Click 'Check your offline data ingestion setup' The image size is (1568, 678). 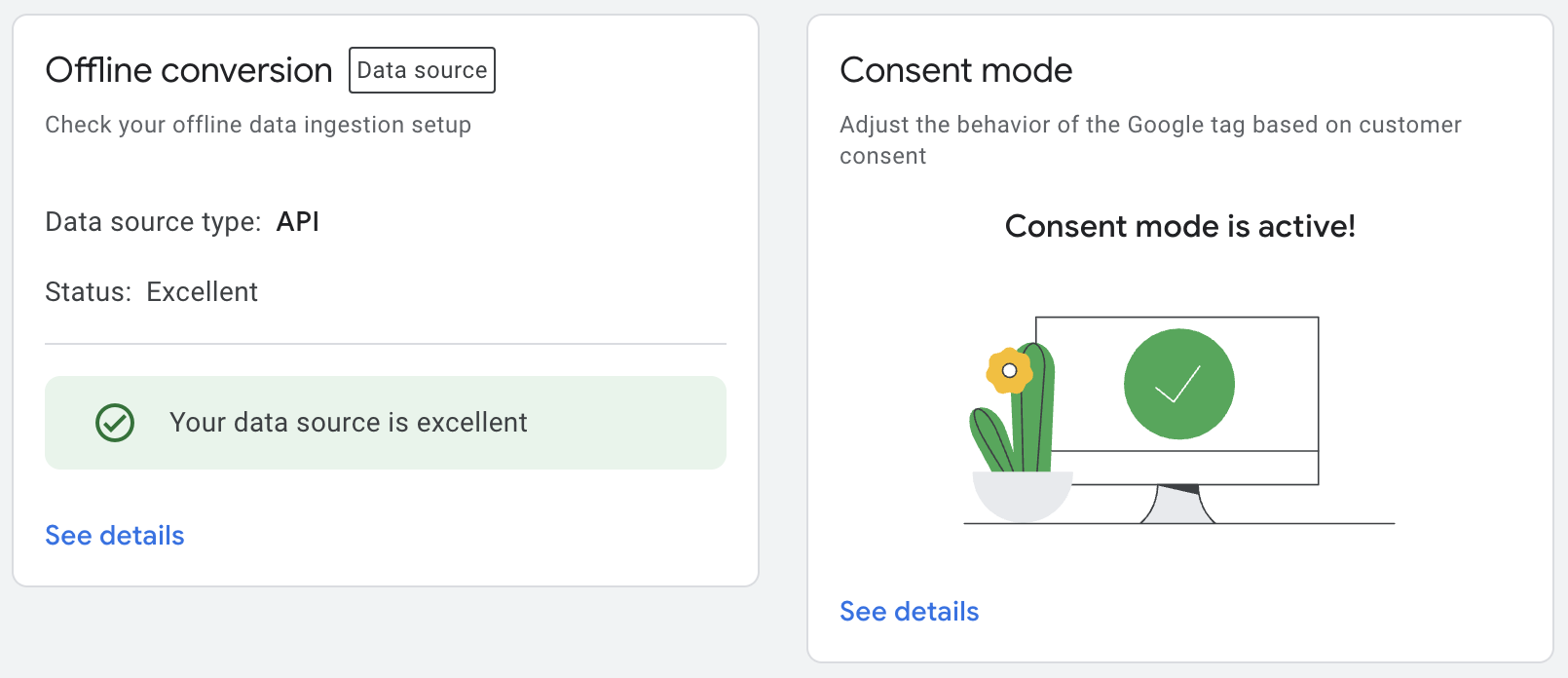click(x=258, y=125)
